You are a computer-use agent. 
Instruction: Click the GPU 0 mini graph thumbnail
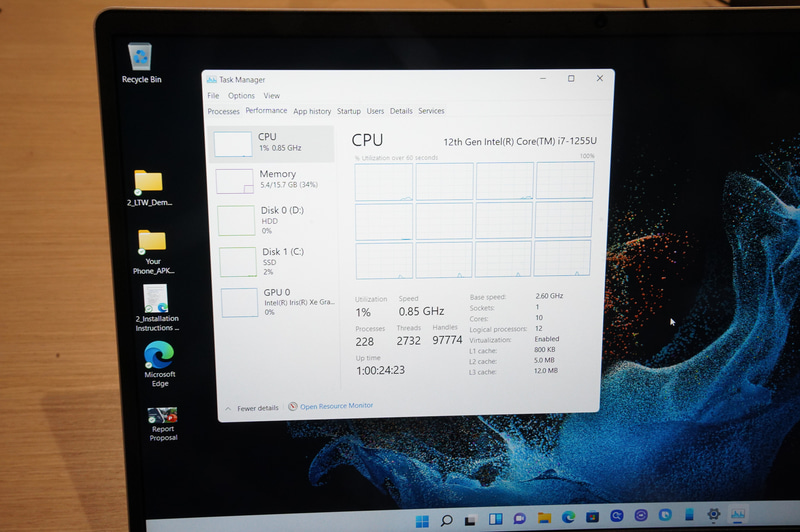pos(240,302)
